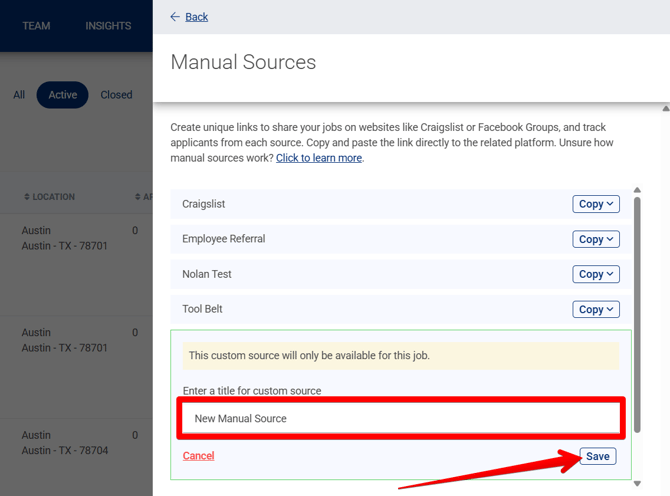
Task: Click the sources list vertical scrollbar
Action: [637, 300]
